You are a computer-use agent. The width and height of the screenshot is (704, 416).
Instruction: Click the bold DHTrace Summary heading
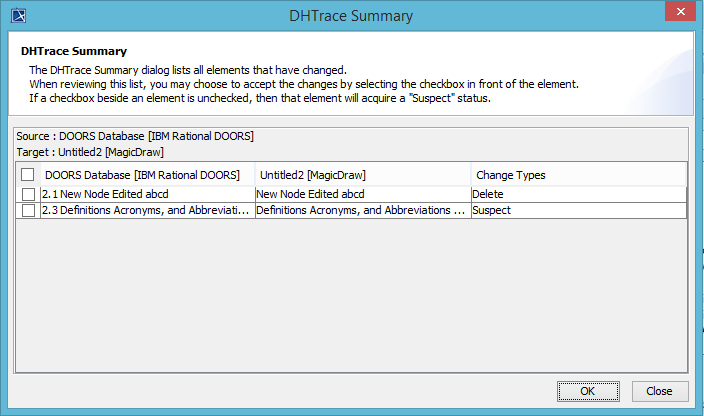74,52
